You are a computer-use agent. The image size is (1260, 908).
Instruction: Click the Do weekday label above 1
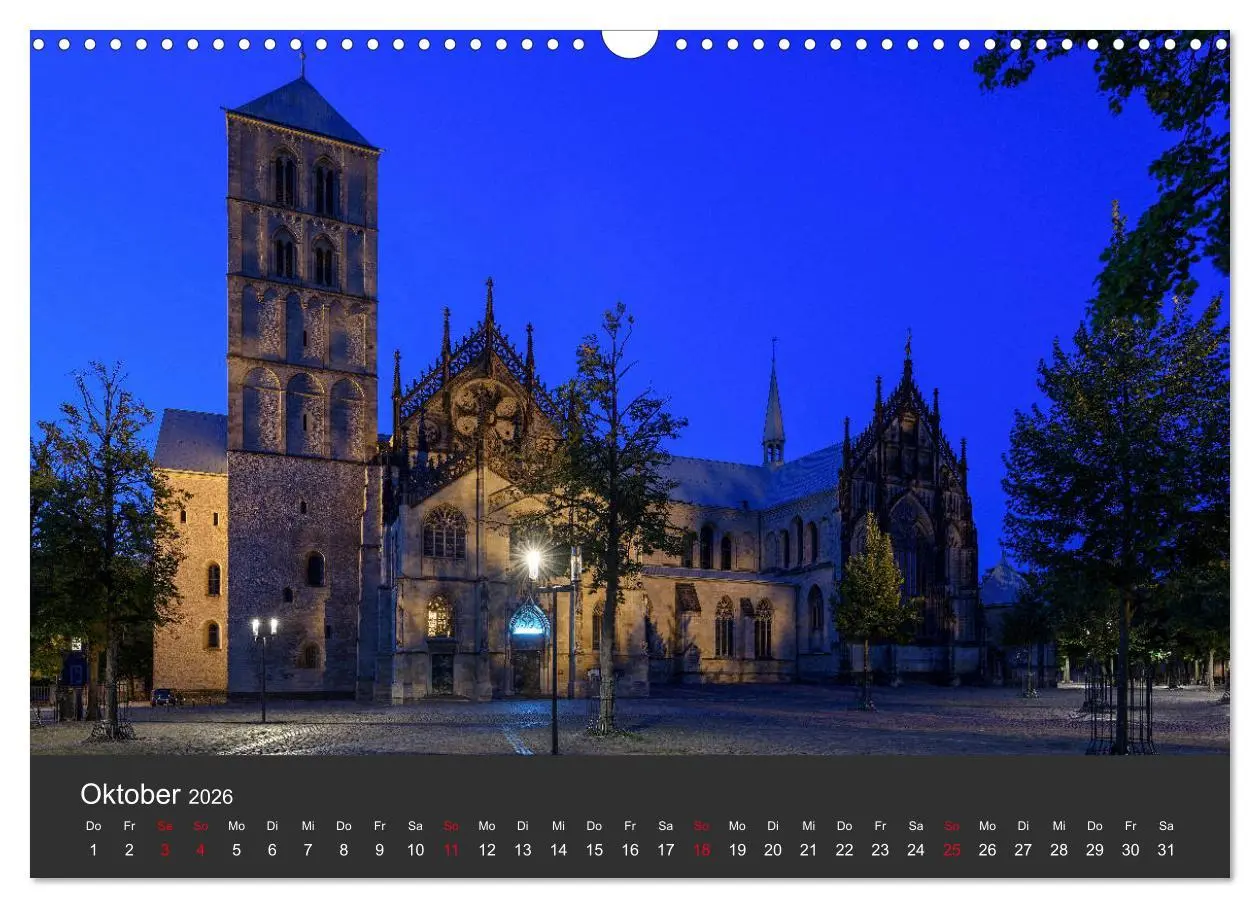pyautogui.click(x=94, y=826)
